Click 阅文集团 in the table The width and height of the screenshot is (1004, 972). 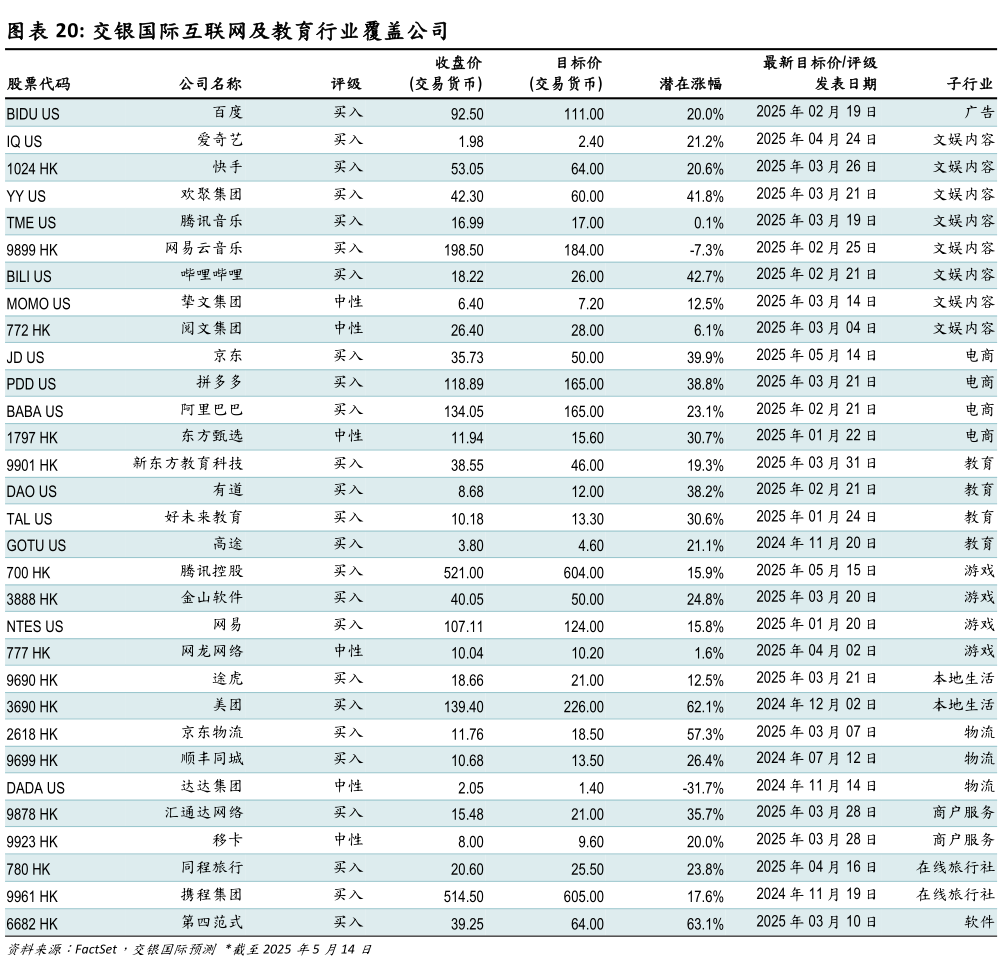[211, 328]
